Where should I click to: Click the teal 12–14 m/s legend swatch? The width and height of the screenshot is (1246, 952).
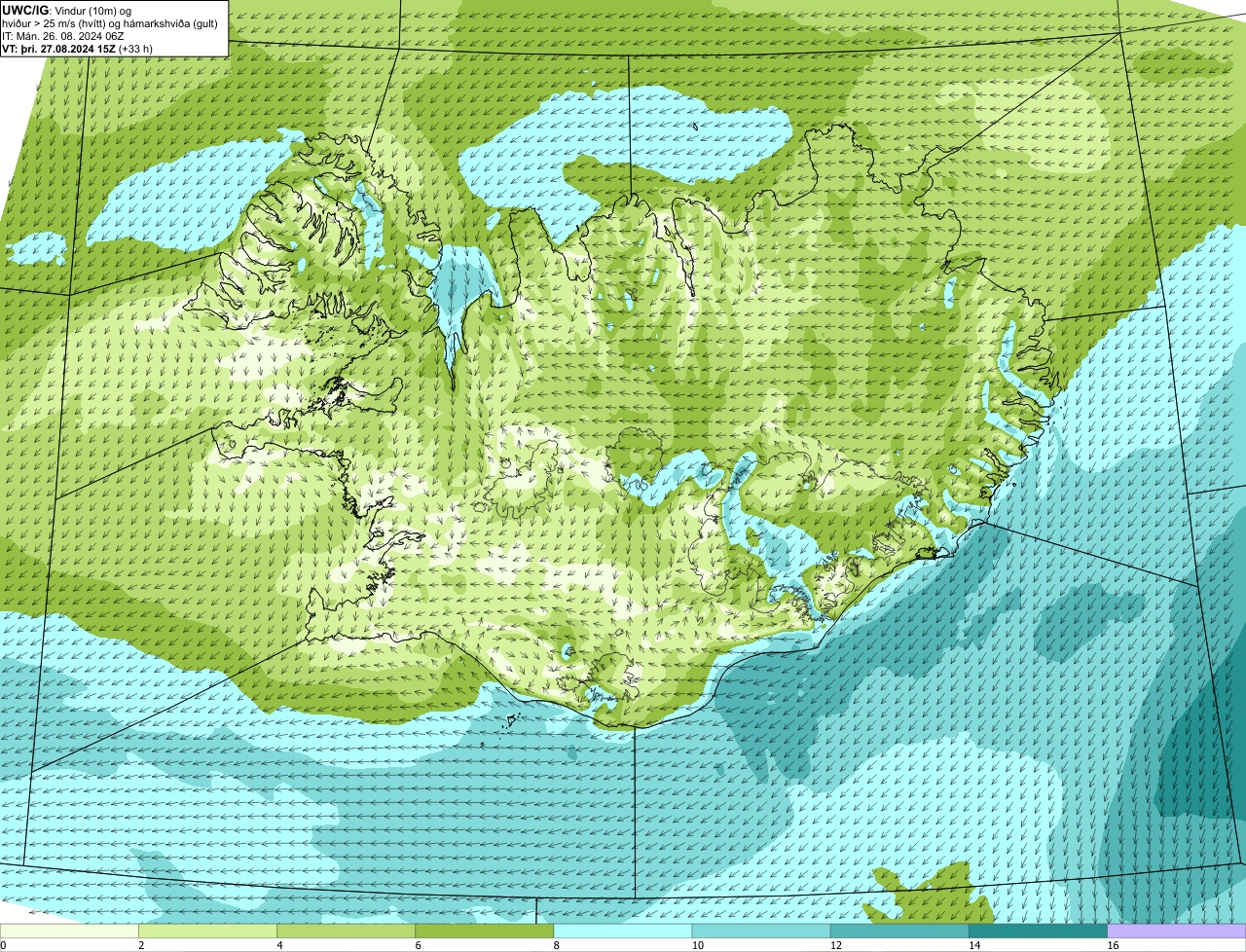coord(899,931)
